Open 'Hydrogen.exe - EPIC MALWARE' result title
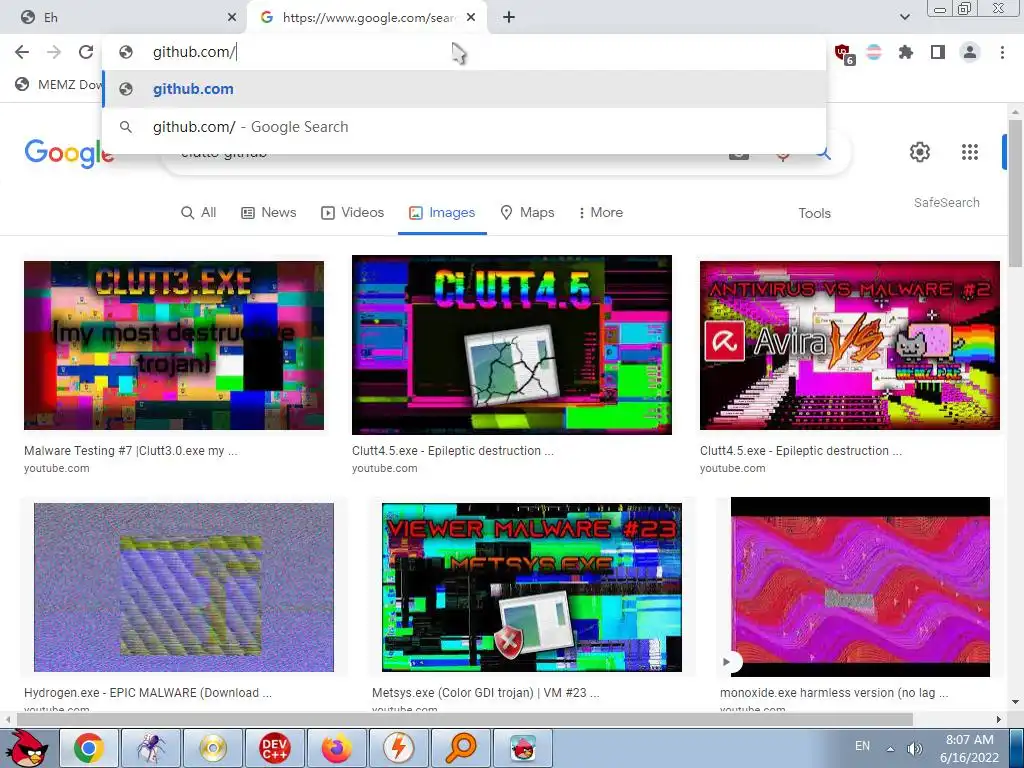Image resolution: width=1024 pixels, height=768 pixels. tap(148, 693)
